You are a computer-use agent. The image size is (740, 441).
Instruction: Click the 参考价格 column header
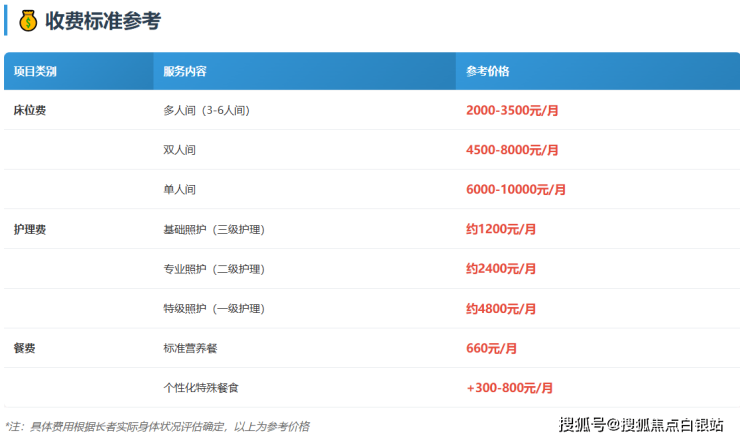488,71
